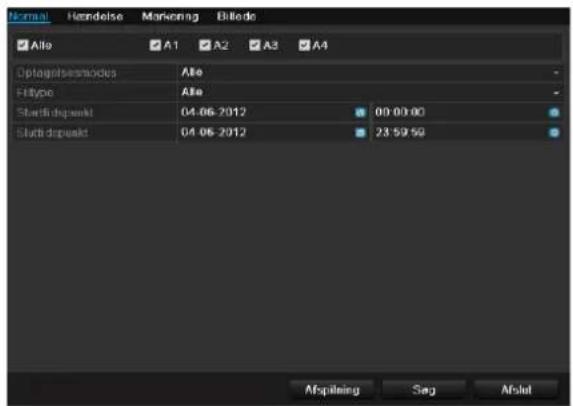Viewport: 573px width, 406px height.
Task: Click the Søg search button
Action: 424,390
